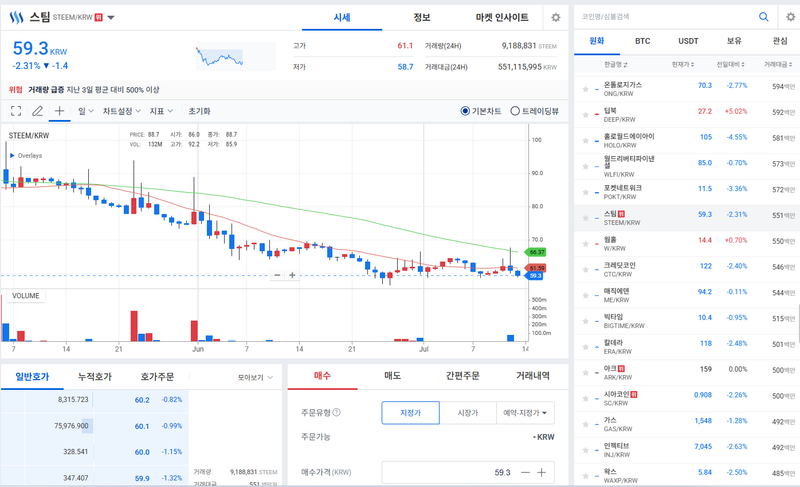This screenshot has height=487, width=800.
Task: Choose the 시장가 order type button
Action: tap(468, 413)
